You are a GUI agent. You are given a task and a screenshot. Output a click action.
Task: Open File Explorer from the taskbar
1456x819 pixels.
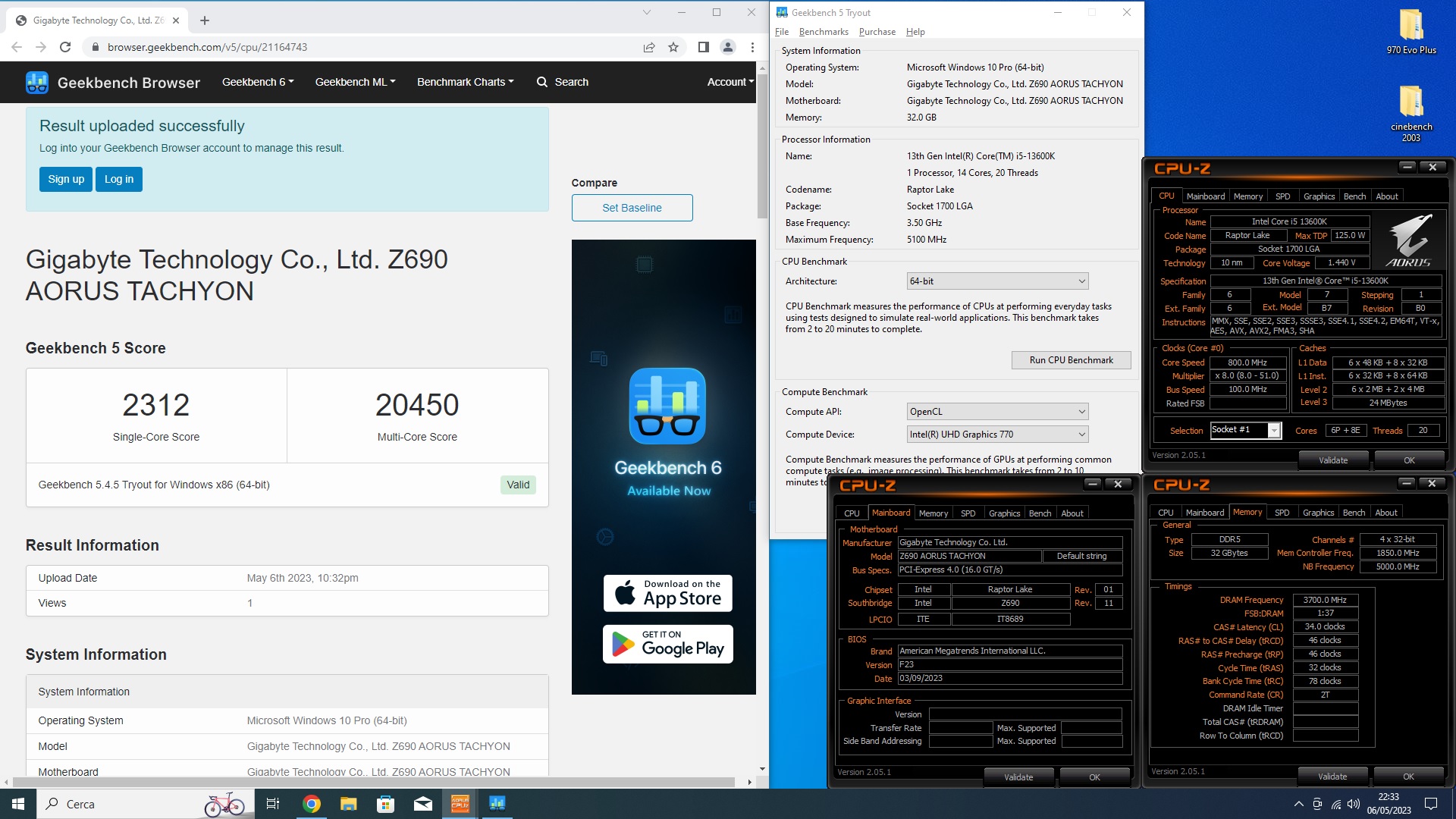tap(348, 804)
